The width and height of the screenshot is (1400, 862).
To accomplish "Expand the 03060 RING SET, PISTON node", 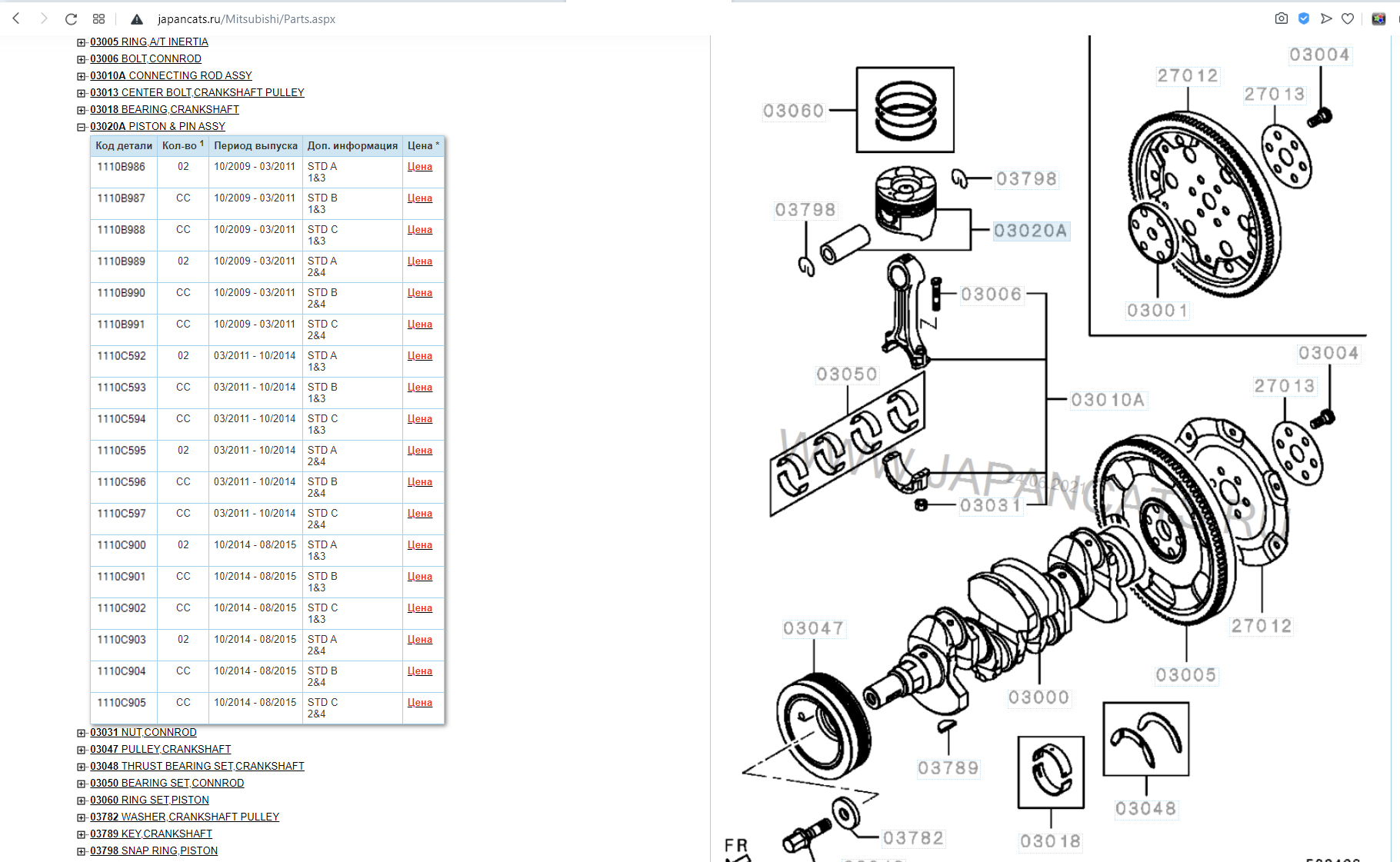I will pyautogui.click(x=82, y=800).
